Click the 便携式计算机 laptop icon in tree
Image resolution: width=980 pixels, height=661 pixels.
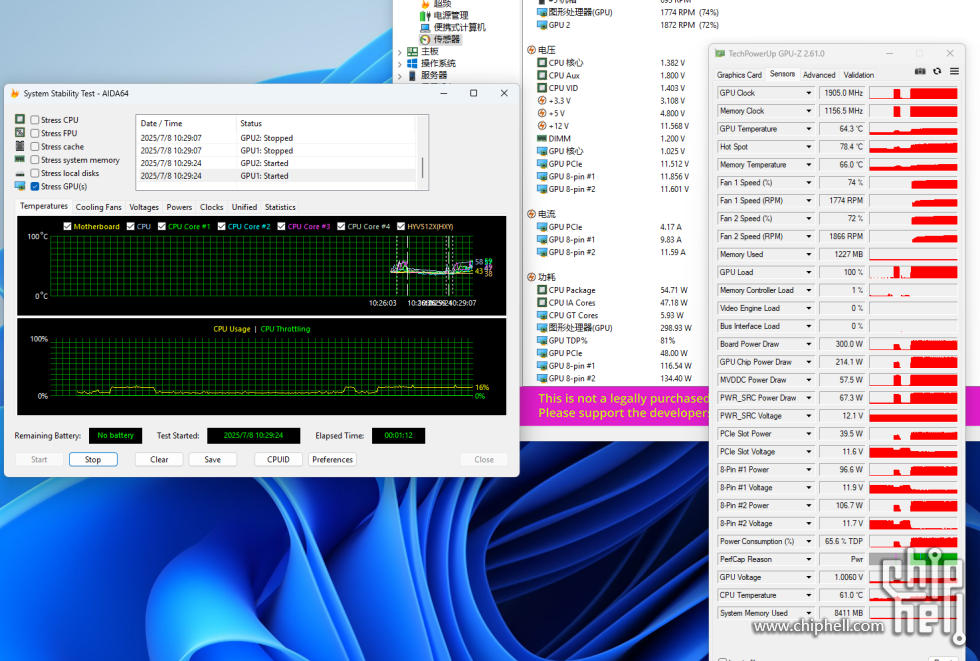[x=425, y=27]
